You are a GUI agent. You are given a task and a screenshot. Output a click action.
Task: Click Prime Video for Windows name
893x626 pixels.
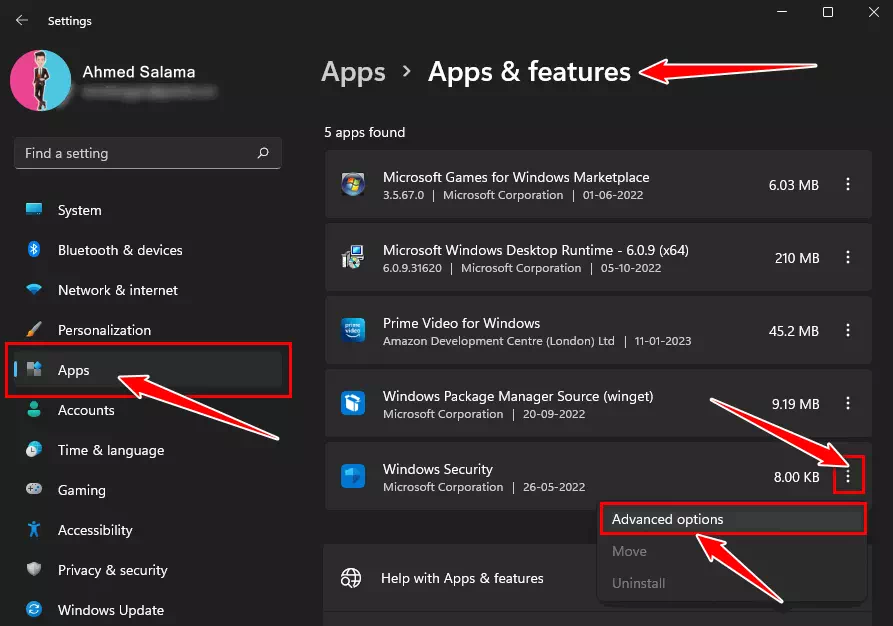(461, 323)
